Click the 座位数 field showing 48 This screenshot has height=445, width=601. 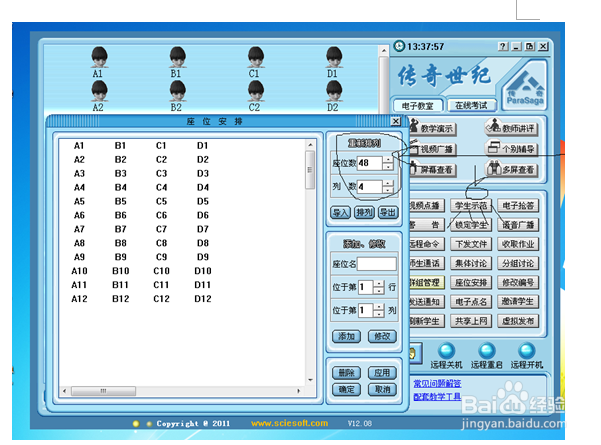pyautogui.click(x=370, y=163)
